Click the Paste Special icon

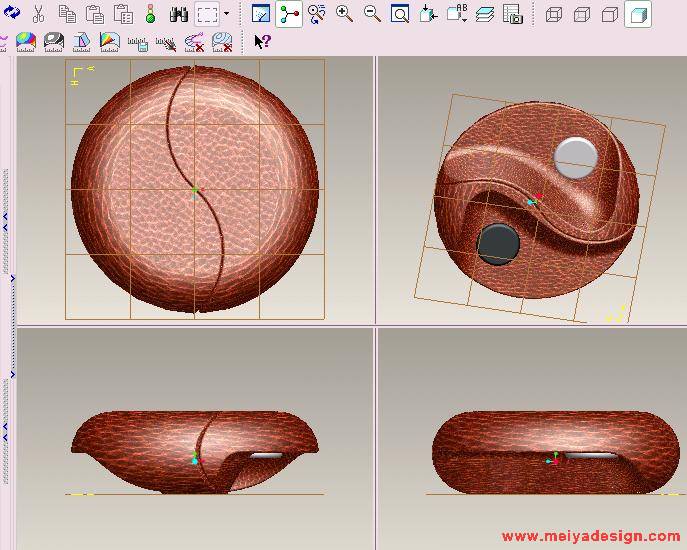point(123,14)
